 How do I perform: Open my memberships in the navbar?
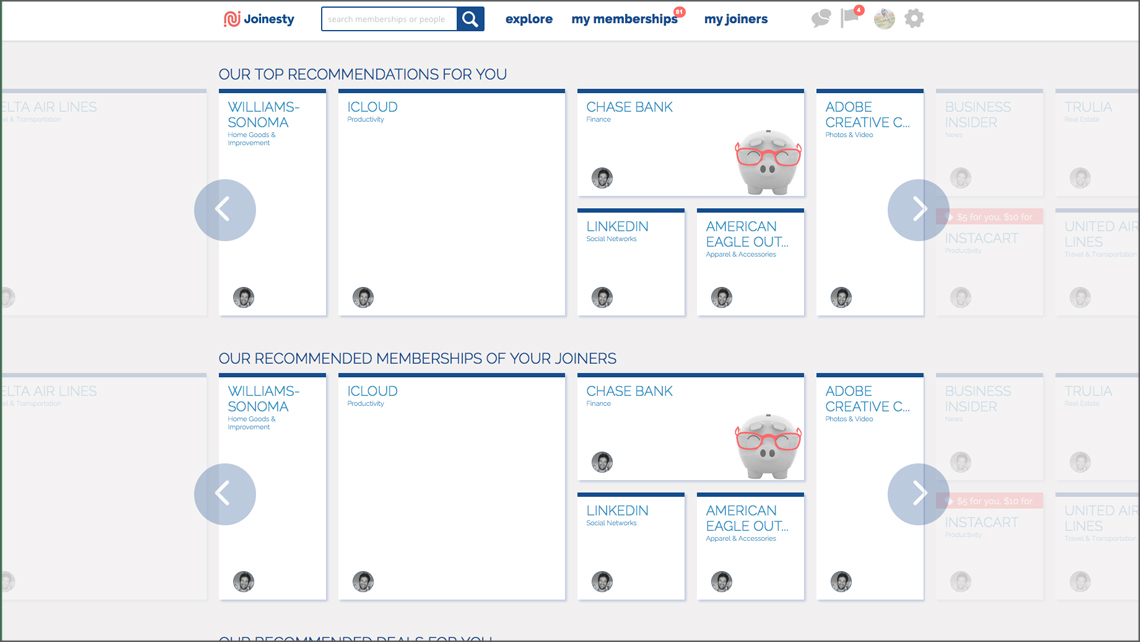point(625,19)
